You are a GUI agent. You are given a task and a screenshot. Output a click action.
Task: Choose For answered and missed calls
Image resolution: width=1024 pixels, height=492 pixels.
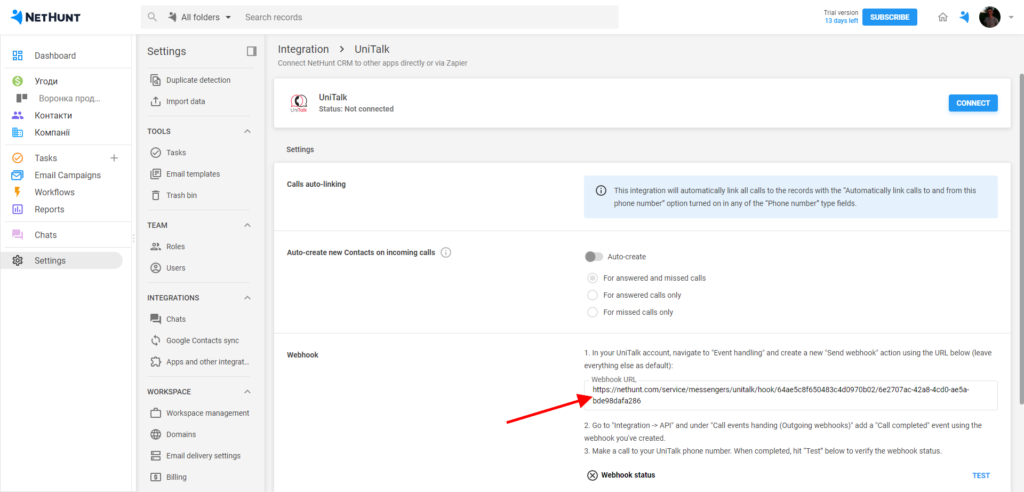(593, 278)
